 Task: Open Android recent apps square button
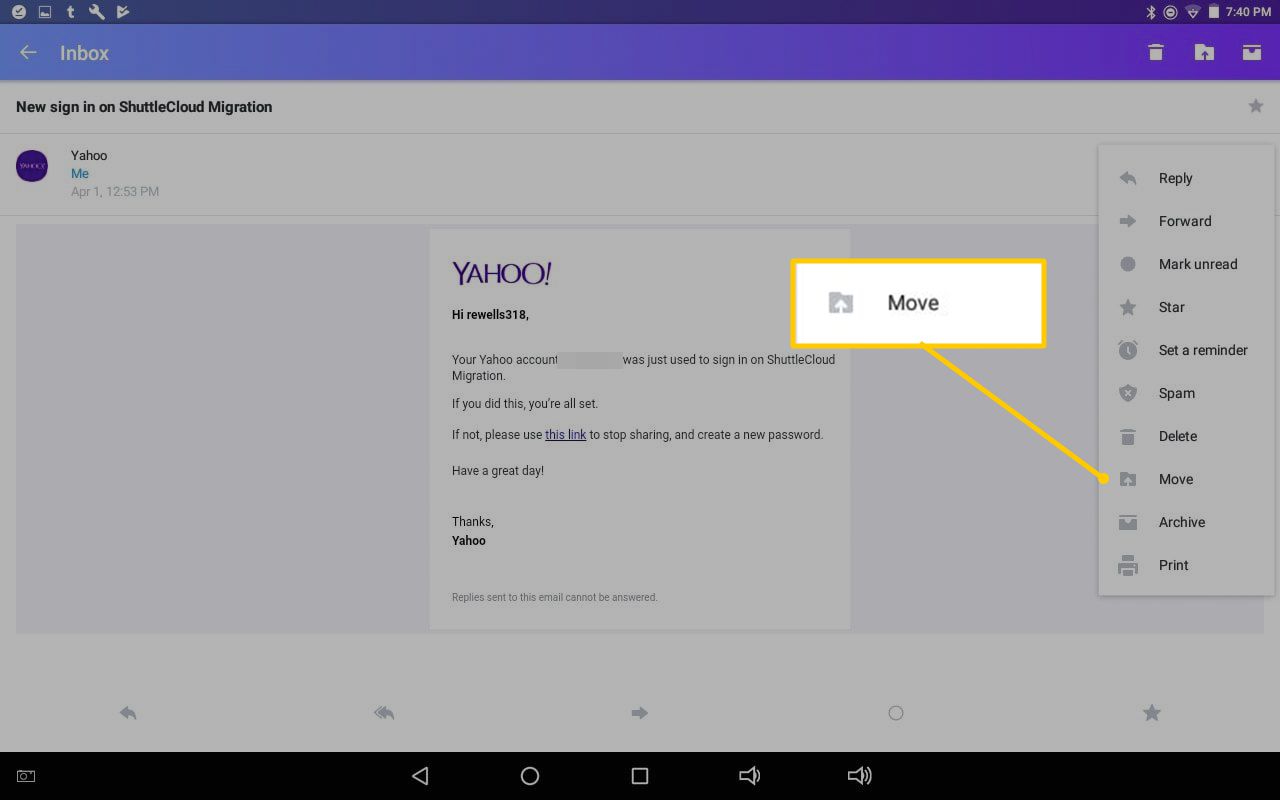[640, 776]
